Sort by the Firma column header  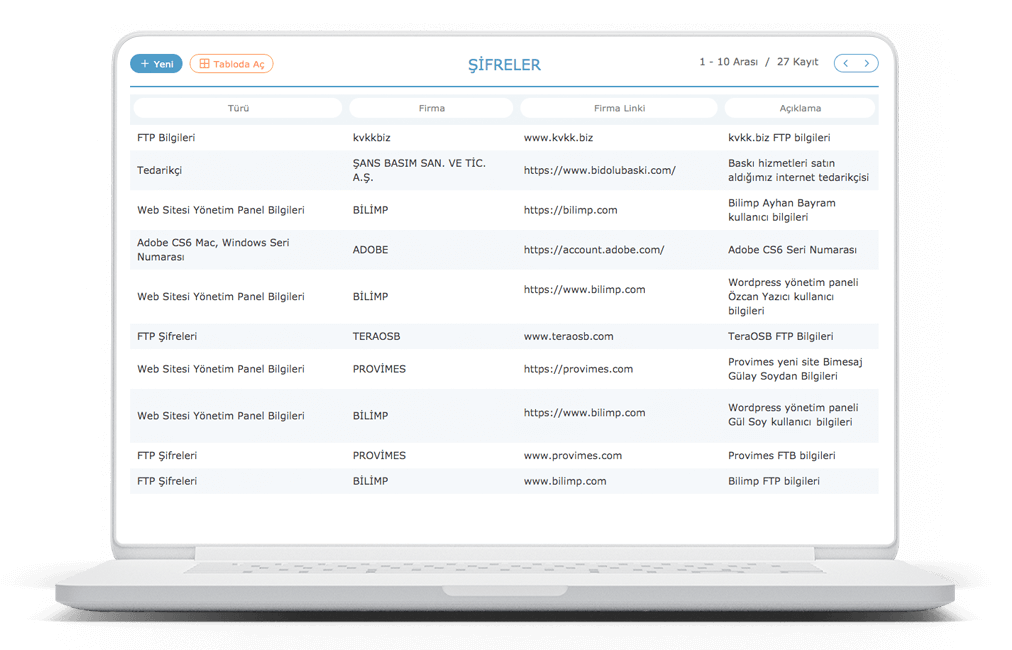click(431, 108)
